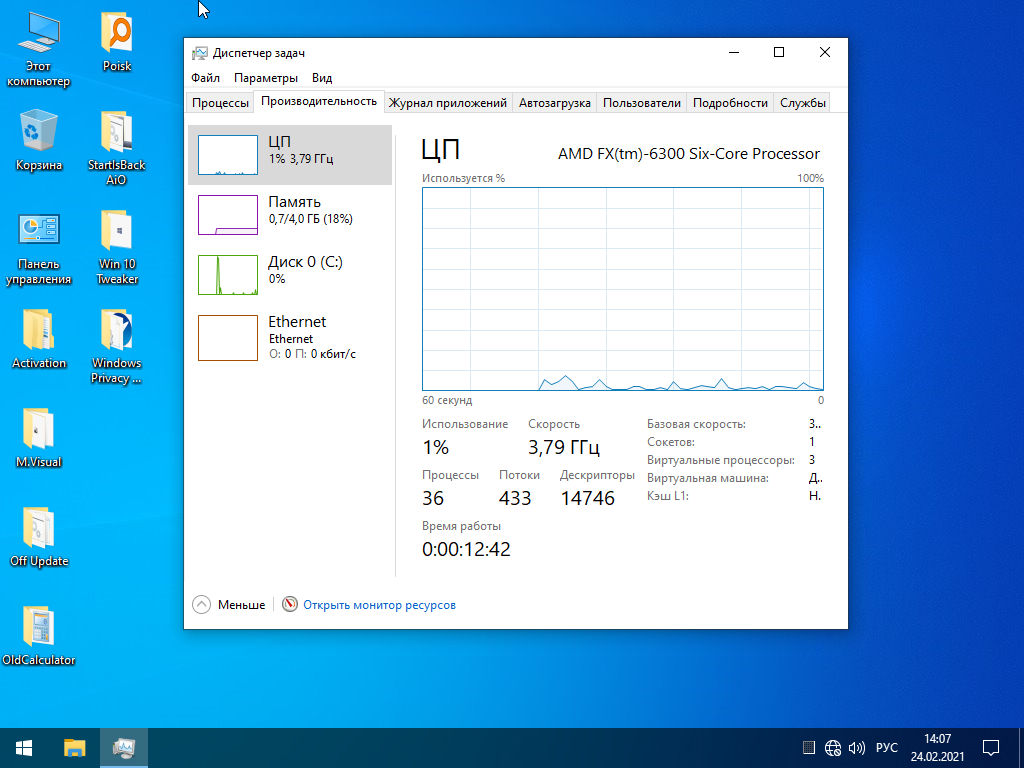Screen dimensions: 1024x768
Task: Select the Win 10 Tweaker desktop icon
Action: click(117, 246)
